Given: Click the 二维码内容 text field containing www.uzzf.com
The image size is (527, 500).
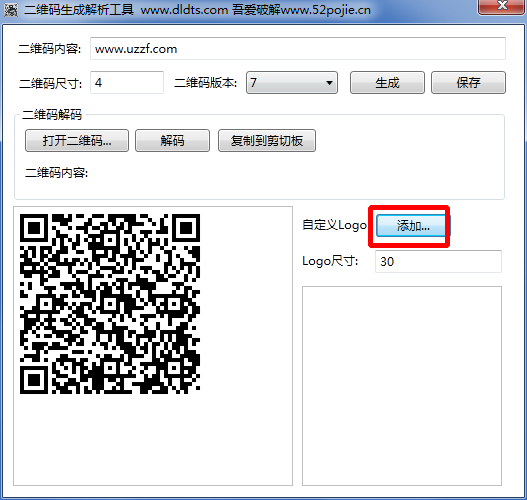Looking at the screenshot, I should (x=297, y=49).
